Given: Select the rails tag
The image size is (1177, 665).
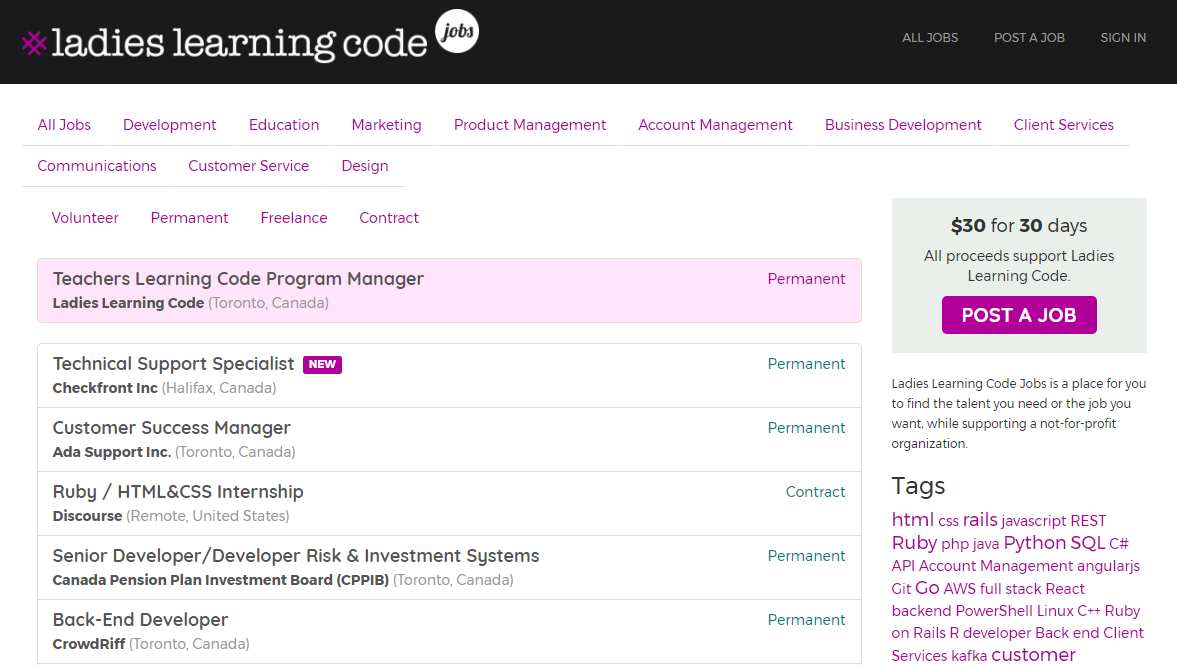Looking at the screenshot, I should pyautogui.click(x=980, y=519).
